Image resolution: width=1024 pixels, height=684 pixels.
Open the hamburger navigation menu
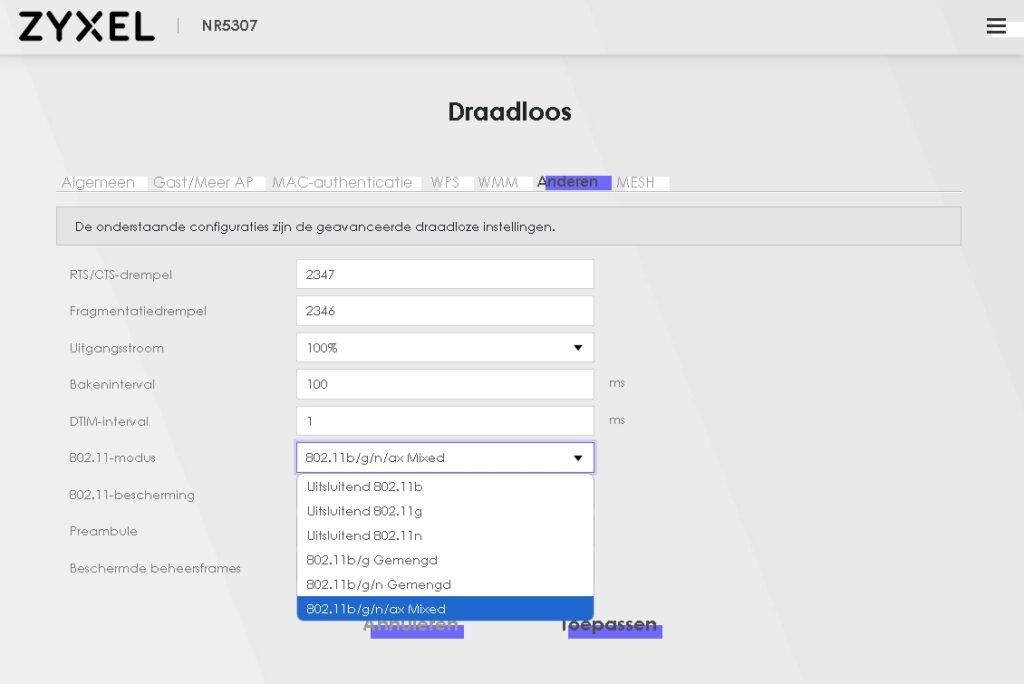997,26
